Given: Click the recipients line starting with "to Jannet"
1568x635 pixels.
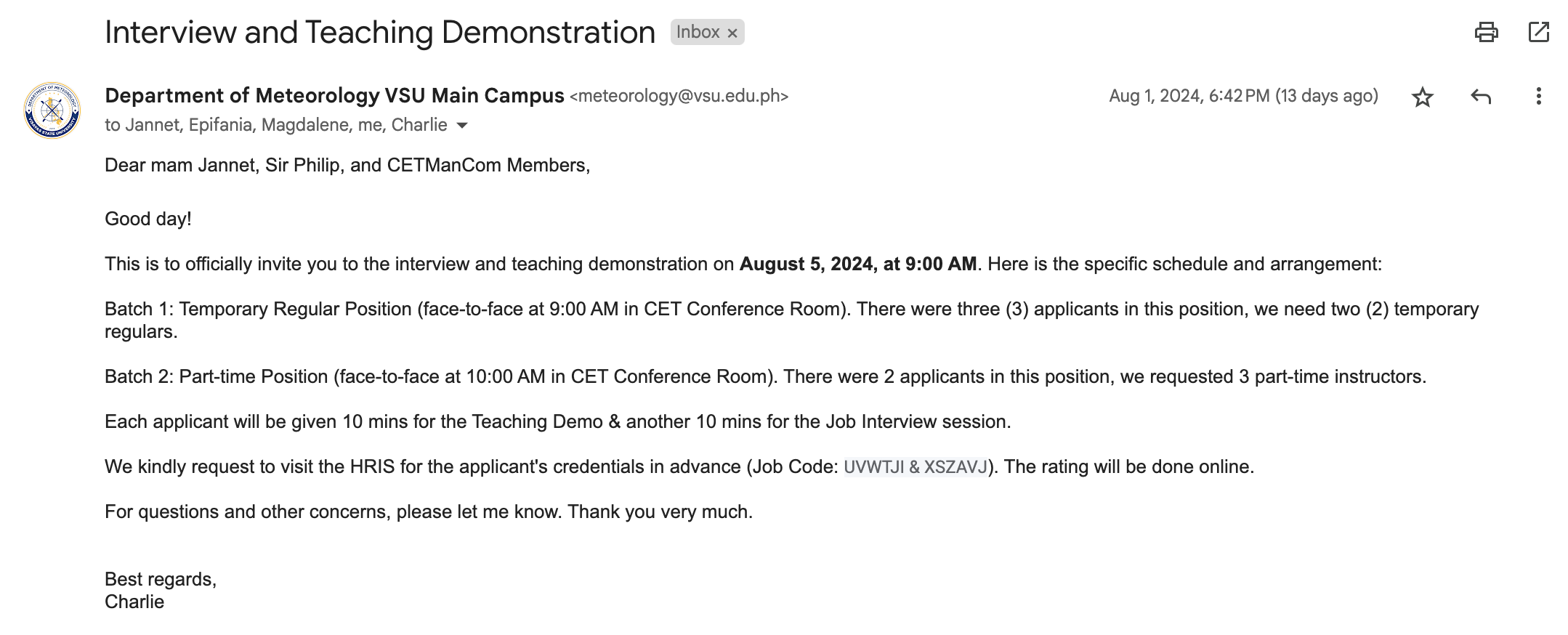Looking at the screenshot, I should click(275, 125).
